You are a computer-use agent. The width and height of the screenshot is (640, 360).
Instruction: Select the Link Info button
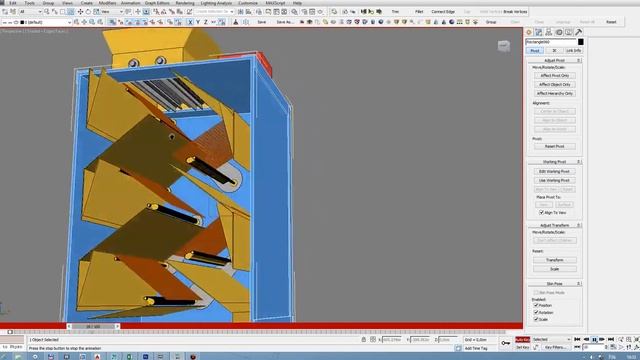click(573, 51)
